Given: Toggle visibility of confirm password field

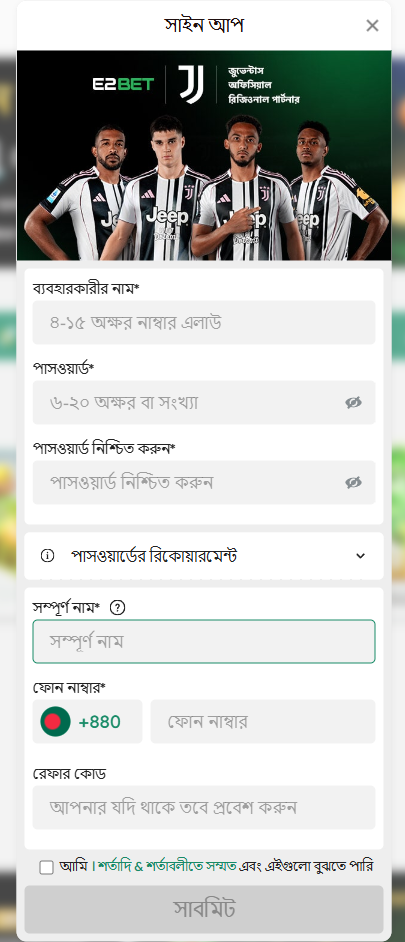Looking at the screenshot, I should (353, 482).
